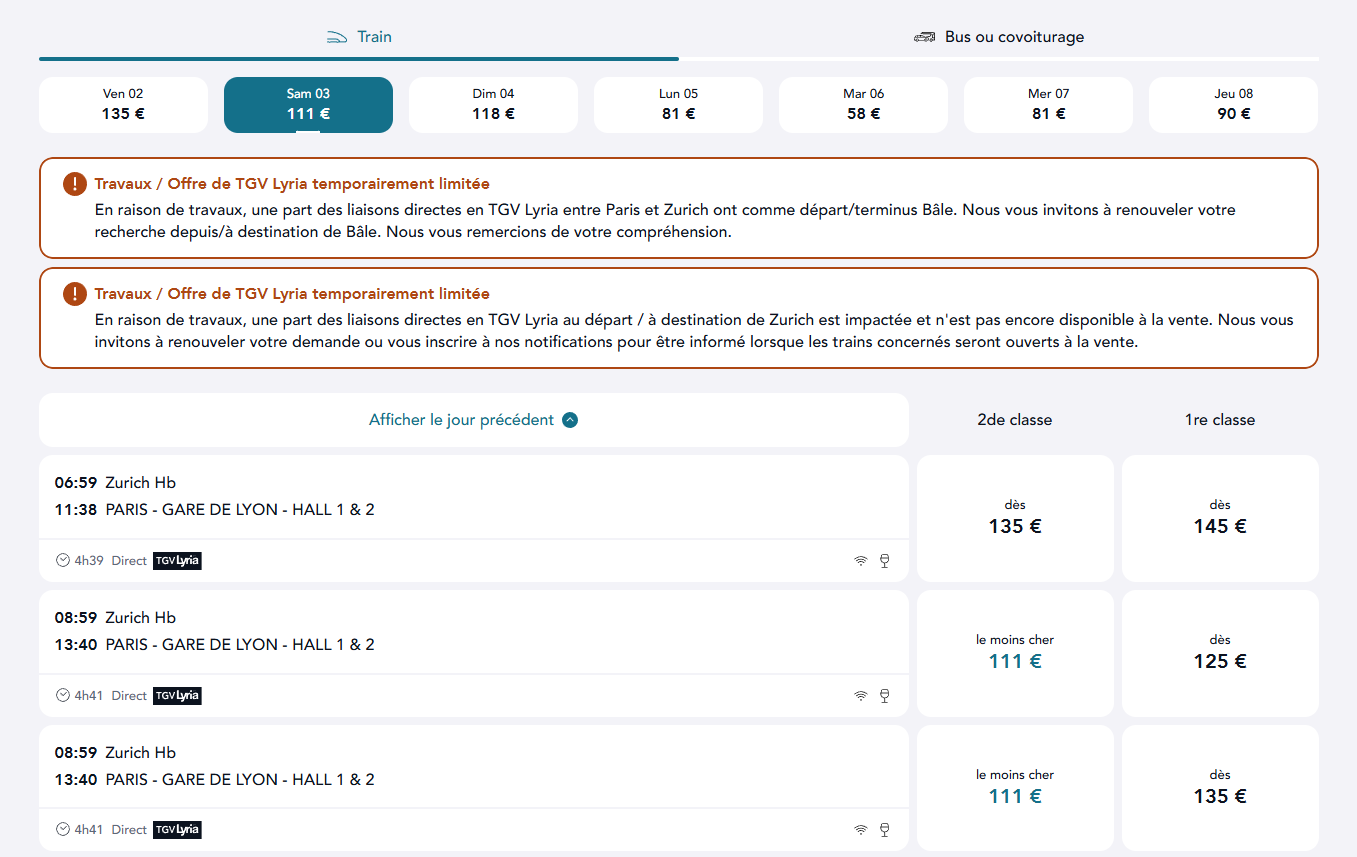Click the warning icon mentioning Bâle terminus

[75, 184]
